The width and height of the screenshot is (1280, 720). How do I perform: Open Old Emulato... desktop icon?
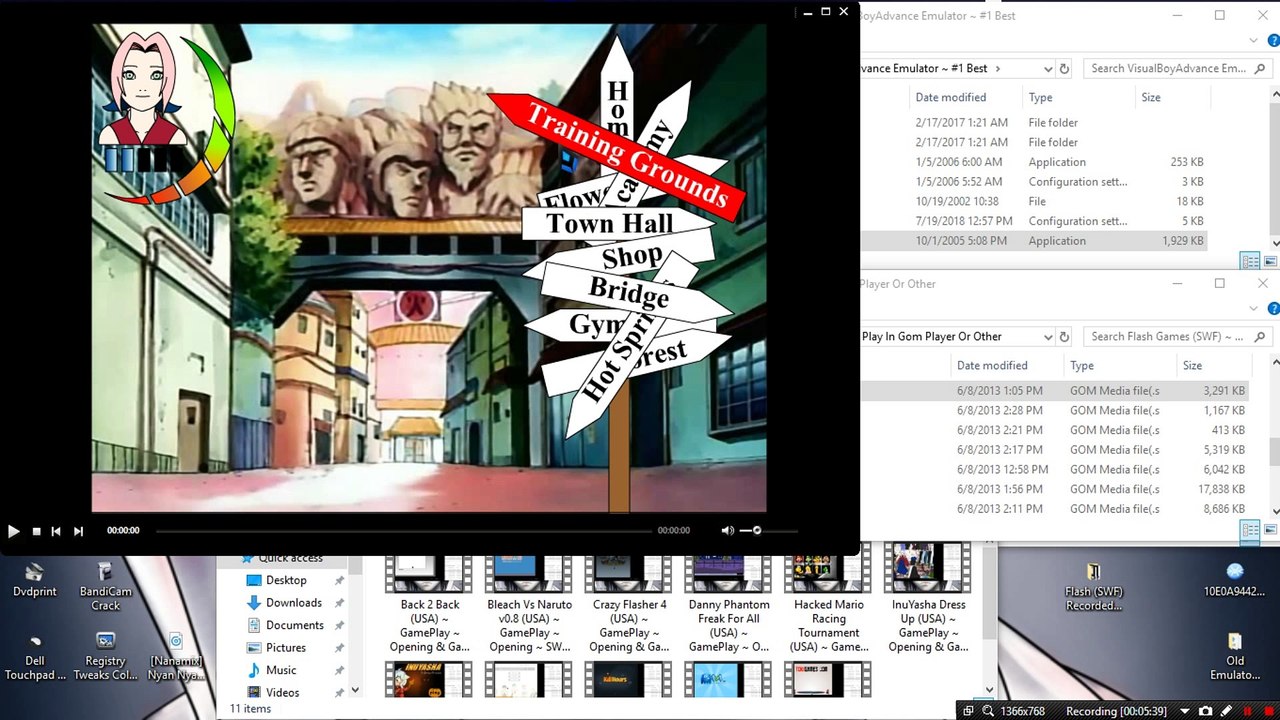click(1235, 657)
